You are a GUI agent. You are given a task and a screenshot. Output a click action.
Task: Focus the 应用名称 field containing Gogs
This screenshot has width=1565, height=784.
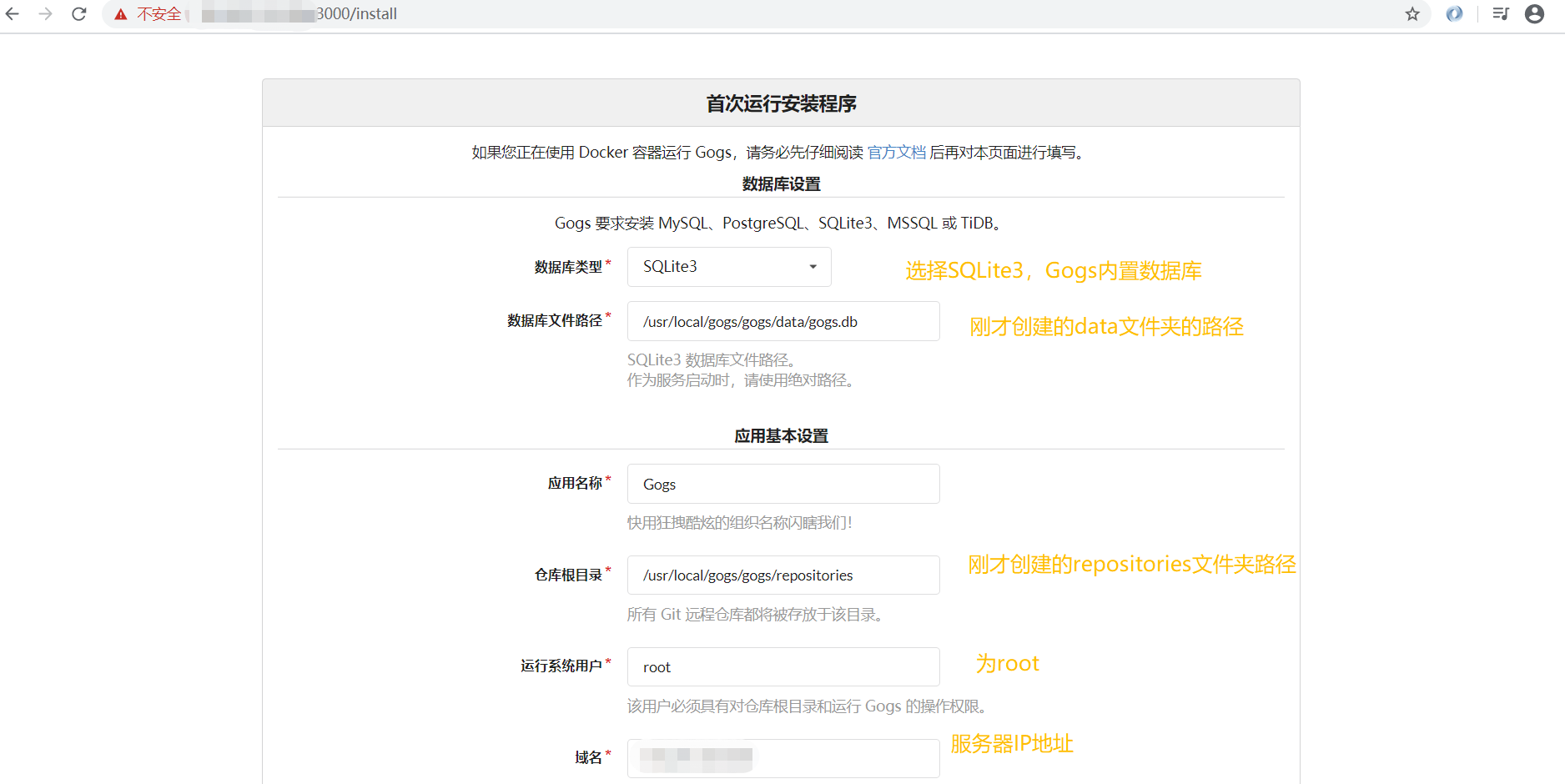tap(782, 484)
